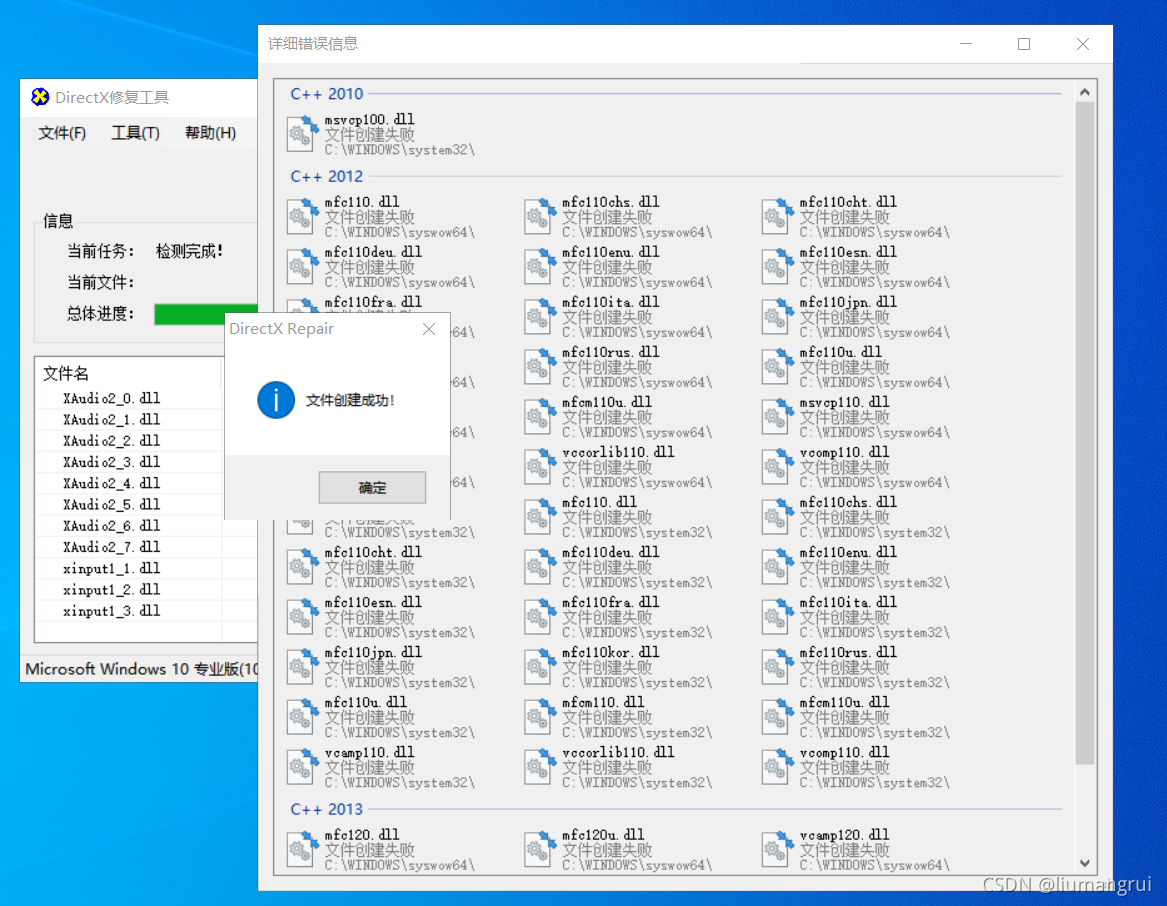Click the vertical scrollbar thumb in error list

click(x=1084, y=433)
